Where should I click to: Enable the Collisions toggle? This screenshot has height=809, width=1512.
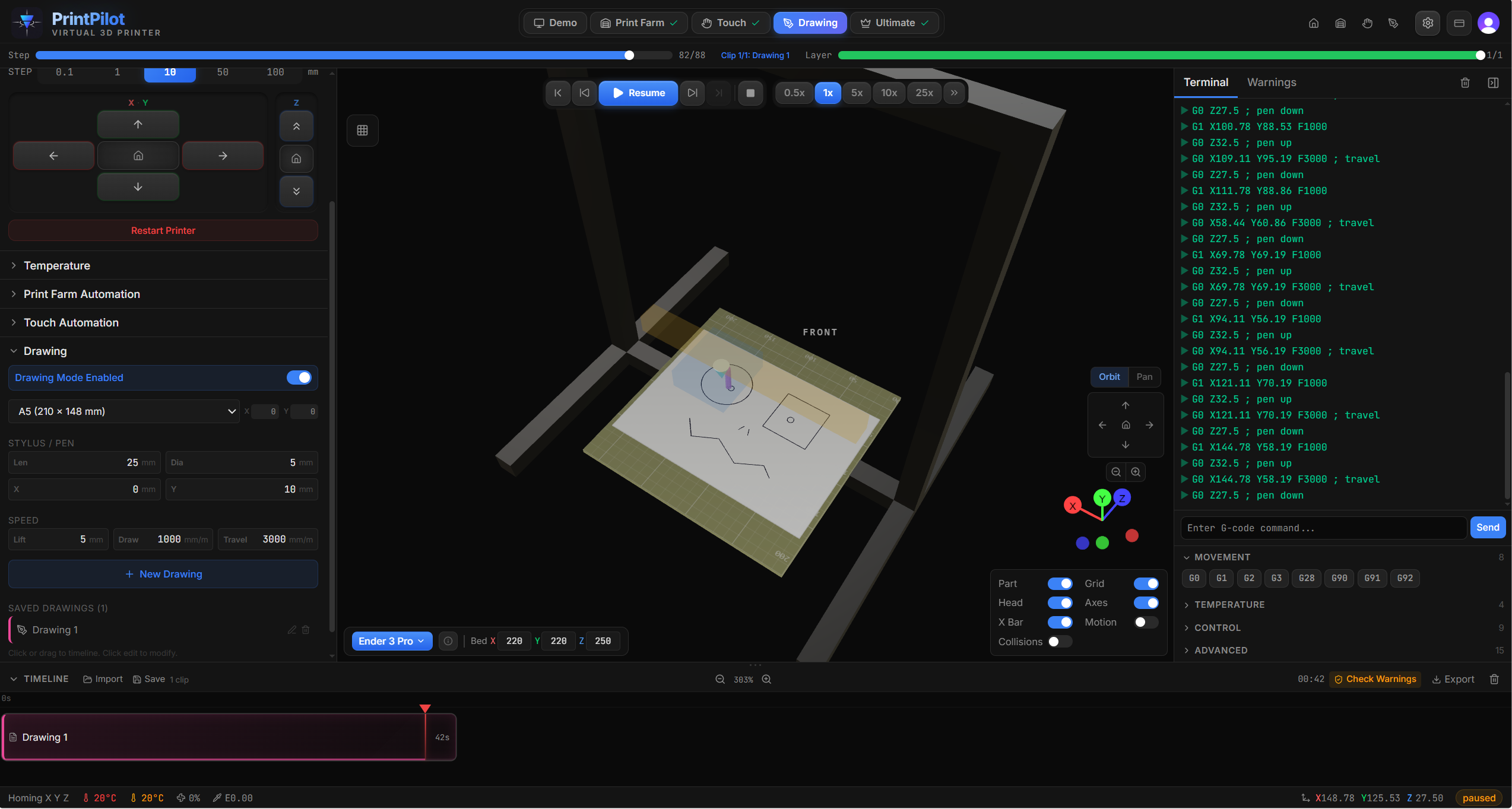[x=1059, y=642]
